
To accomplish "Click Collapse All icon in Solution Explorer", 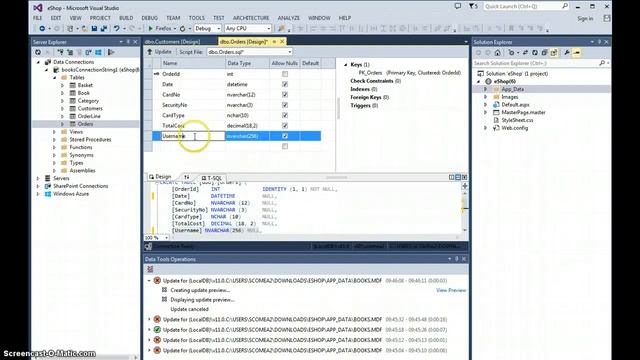I will (x=544, y=53).
